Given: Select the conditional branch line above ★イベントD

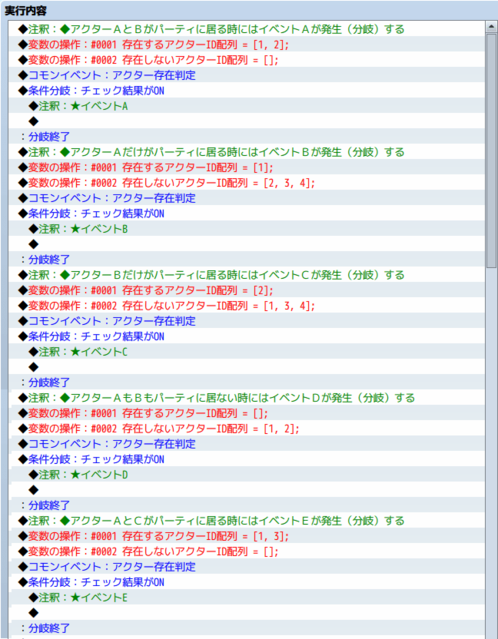Looking at the screenshot, I should [247, 459].
